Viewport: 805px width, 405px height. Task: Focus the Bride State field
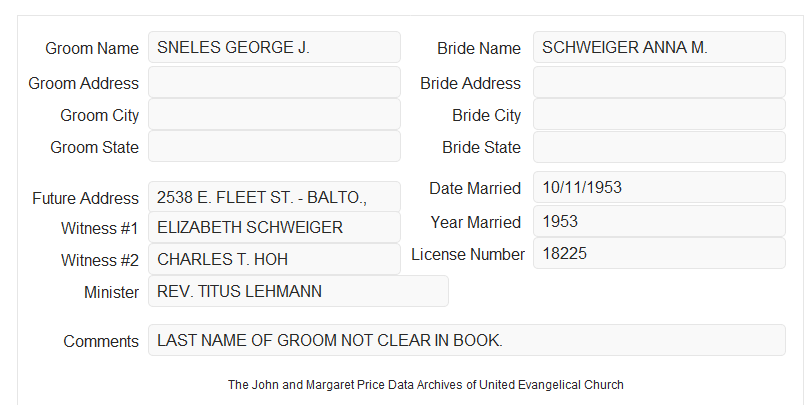(x=659, y=147)
